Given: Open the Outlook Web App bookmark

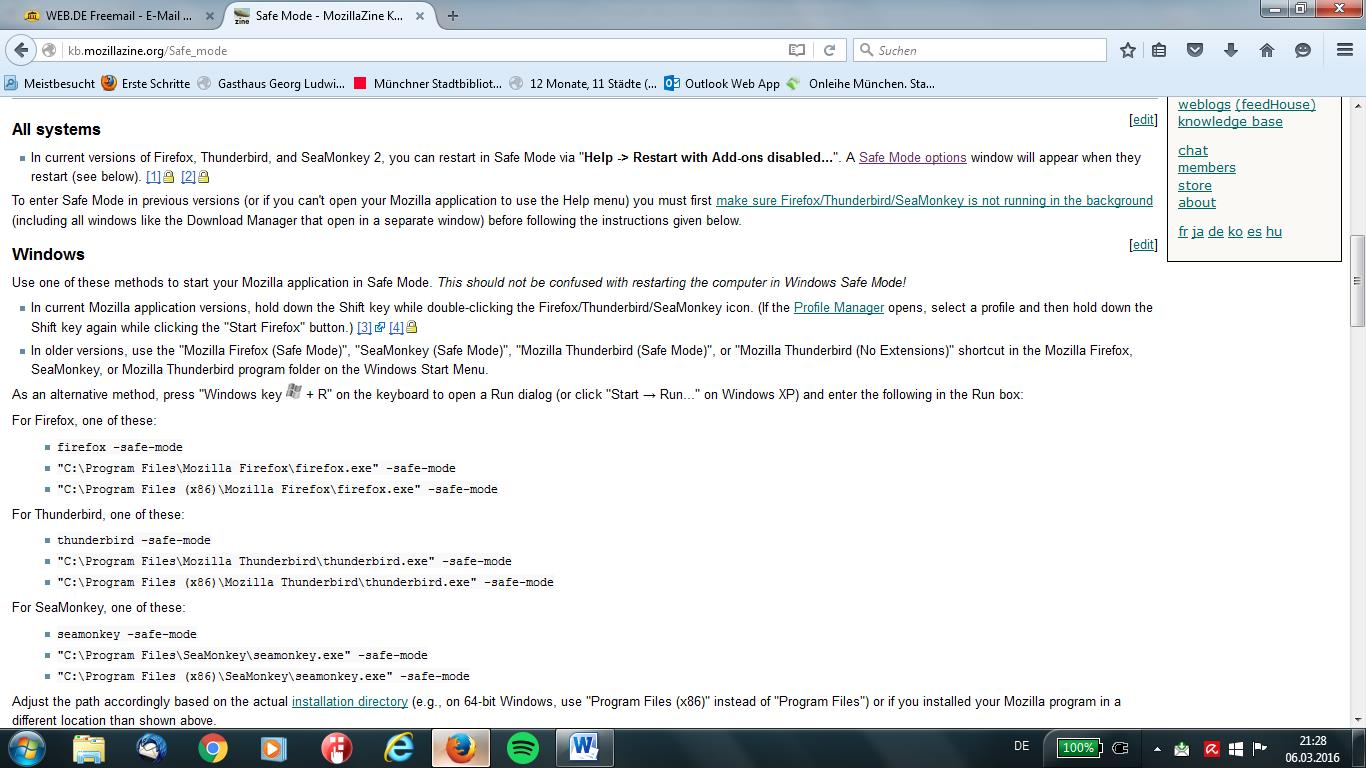Looking at the screenshot, I should click(x=722, y=84).
